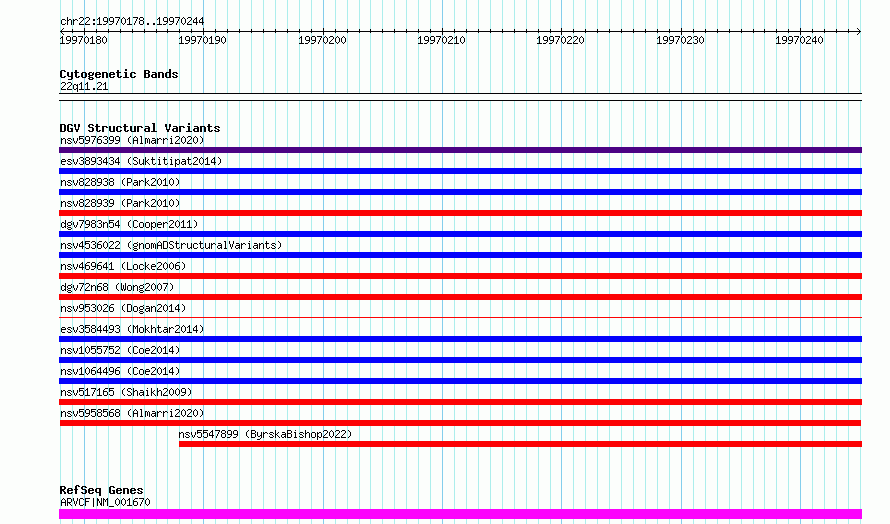Viewport: 890px width, 524px height.
Task: Select esv3584493 (Mokhtar2014) label
Action: 132,329
